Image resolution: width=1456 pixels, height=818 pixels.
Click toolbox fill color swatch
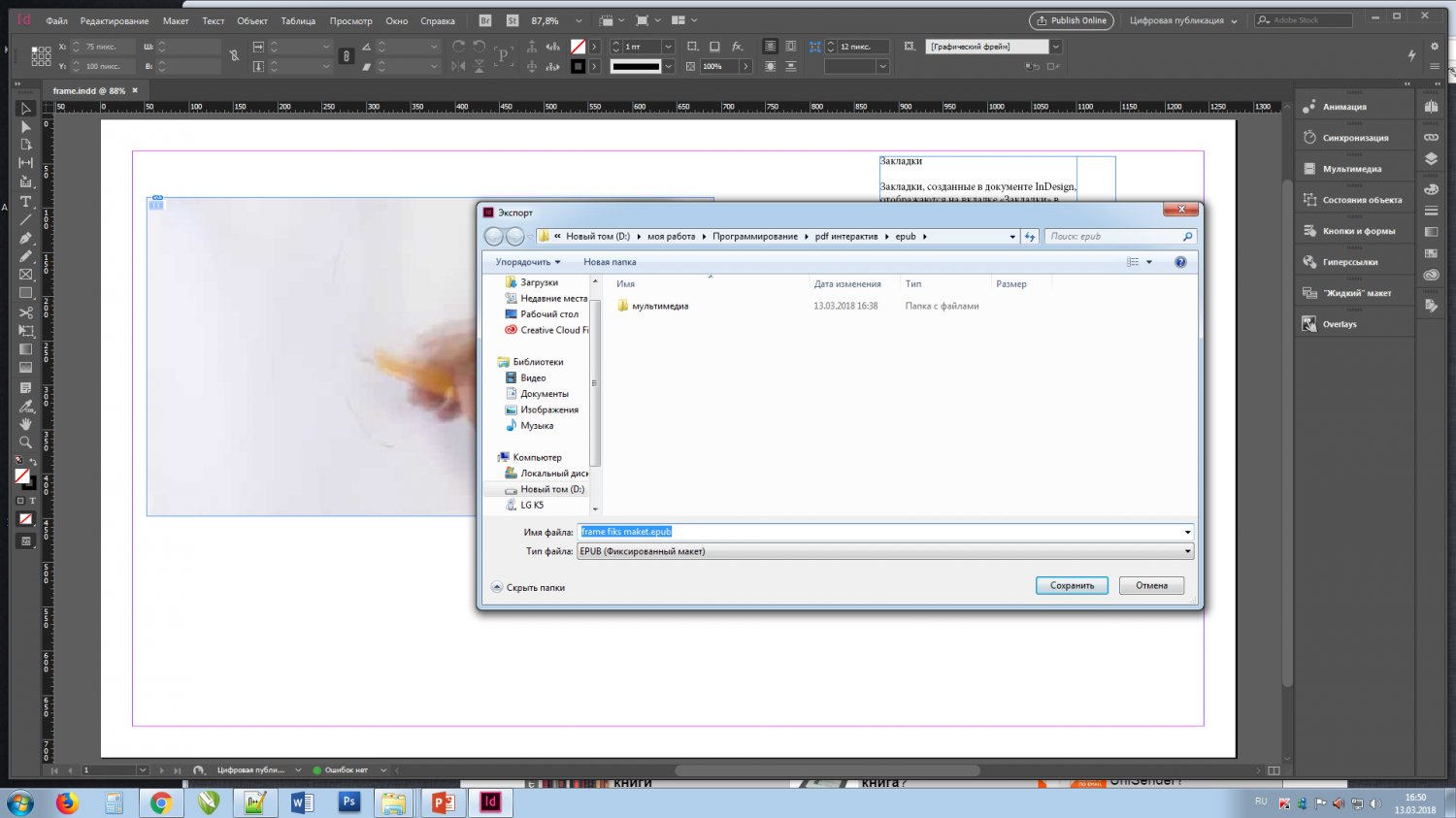[x=22, y=475]
